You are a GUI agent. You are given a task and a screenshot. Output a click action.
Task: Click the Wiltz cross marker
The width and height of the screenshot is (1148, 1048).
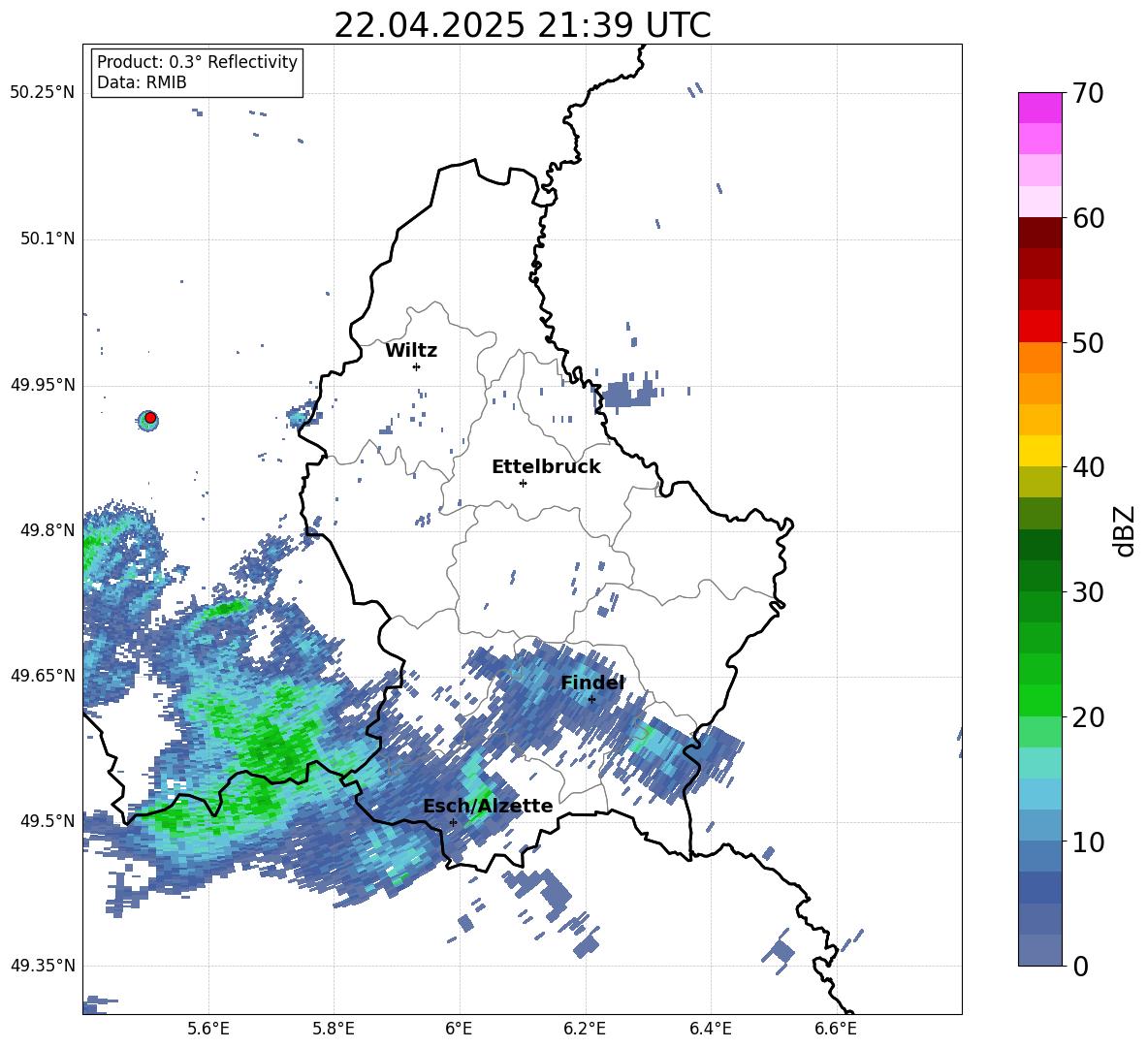point(417,366)
